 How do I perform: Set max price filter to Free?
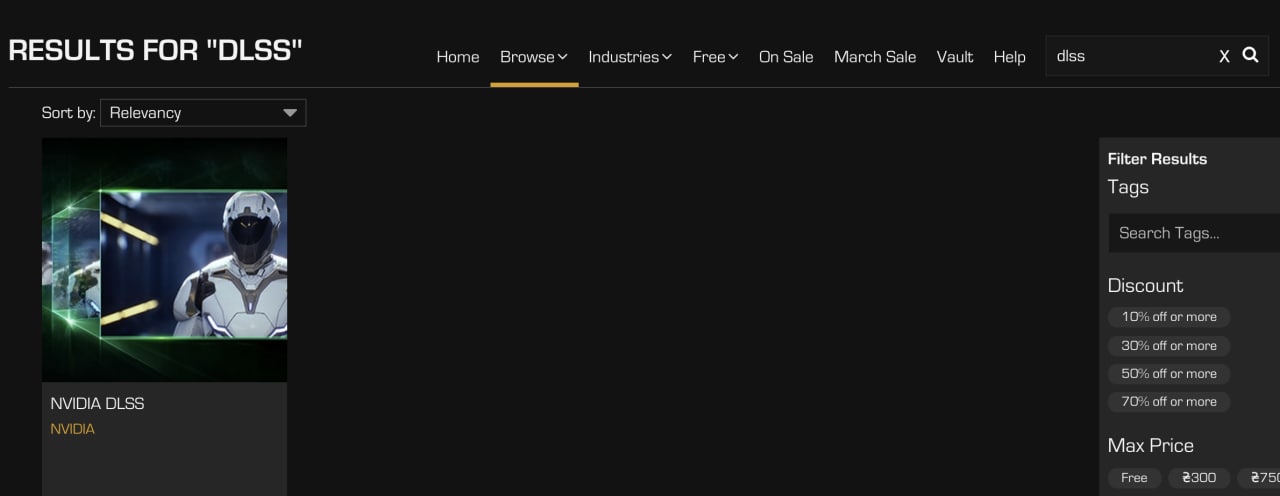(1134, 478)
